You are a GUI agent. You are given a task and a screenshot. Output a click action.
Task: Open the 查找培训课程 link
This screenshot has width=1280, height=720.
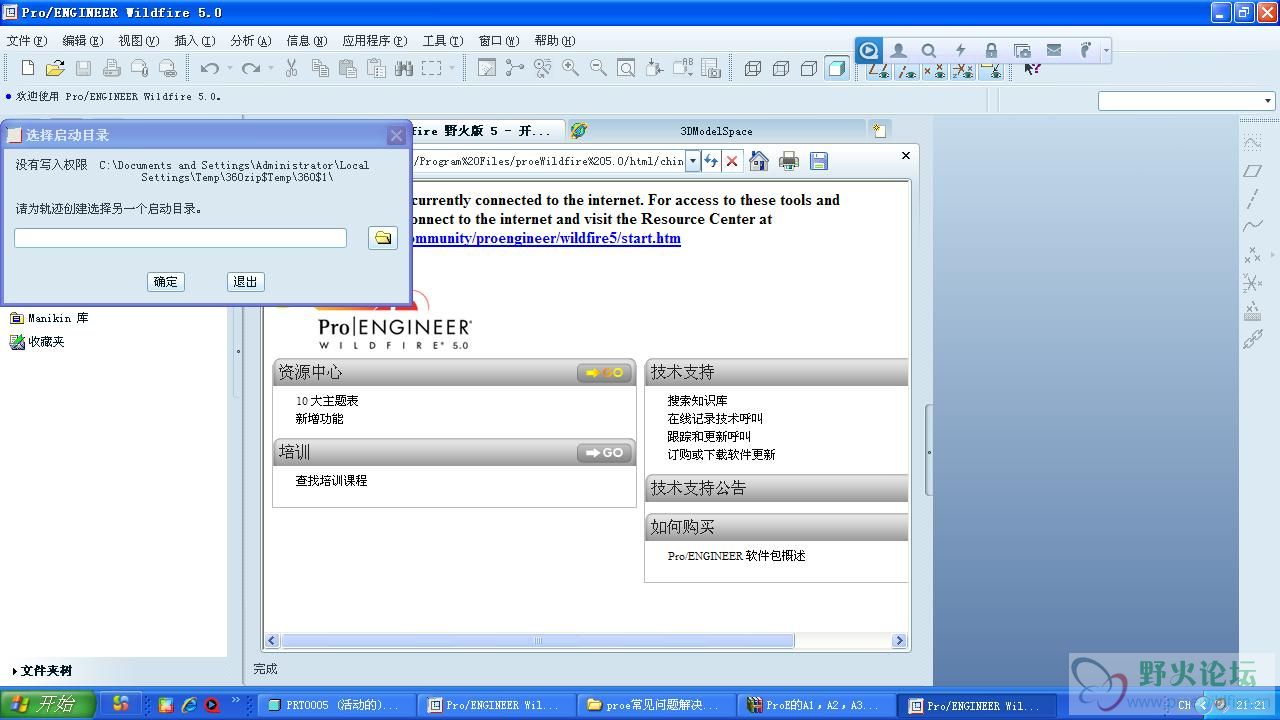[x=331, y=480]
